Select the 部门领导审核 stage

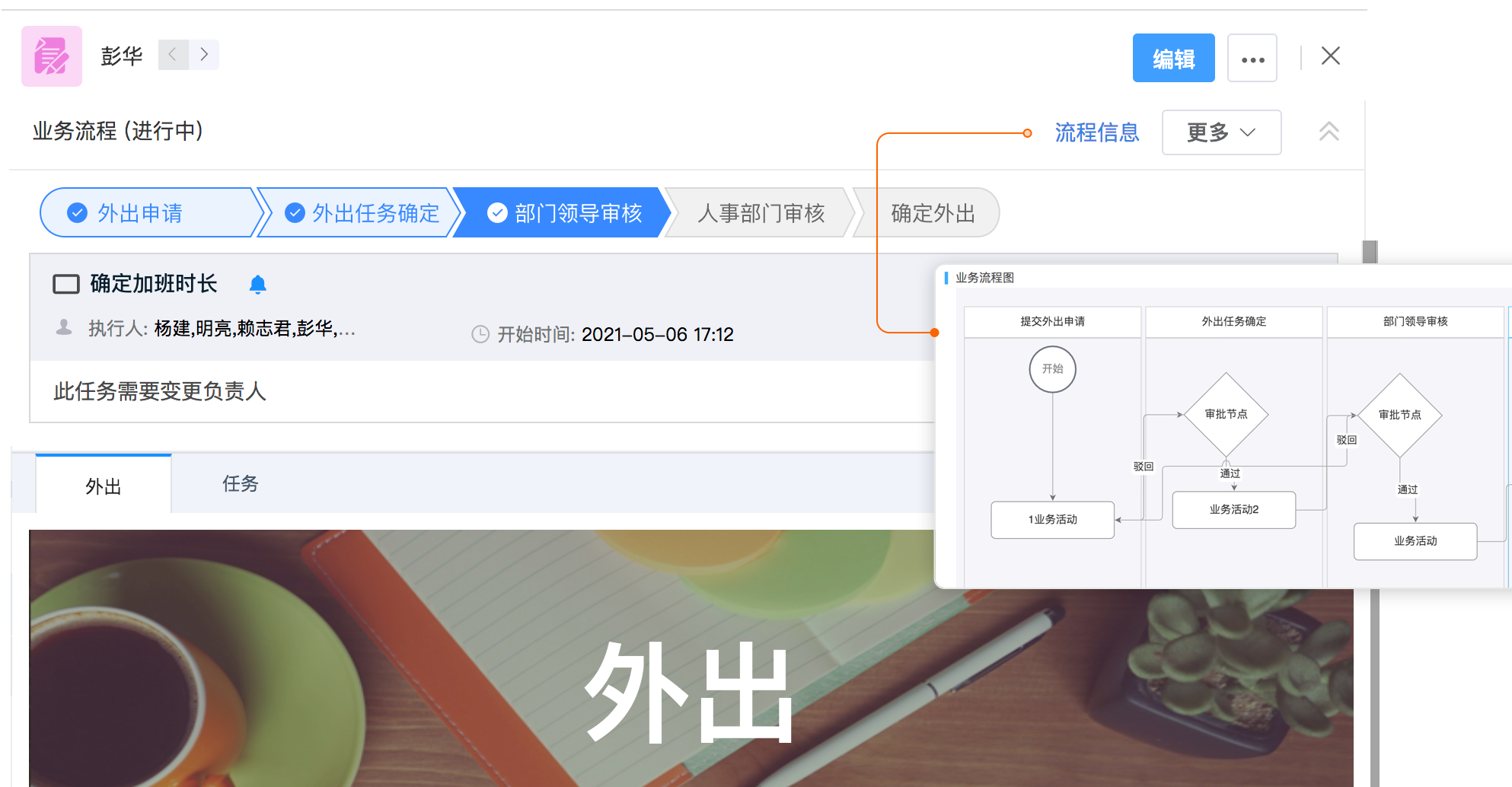click(563, 213)
